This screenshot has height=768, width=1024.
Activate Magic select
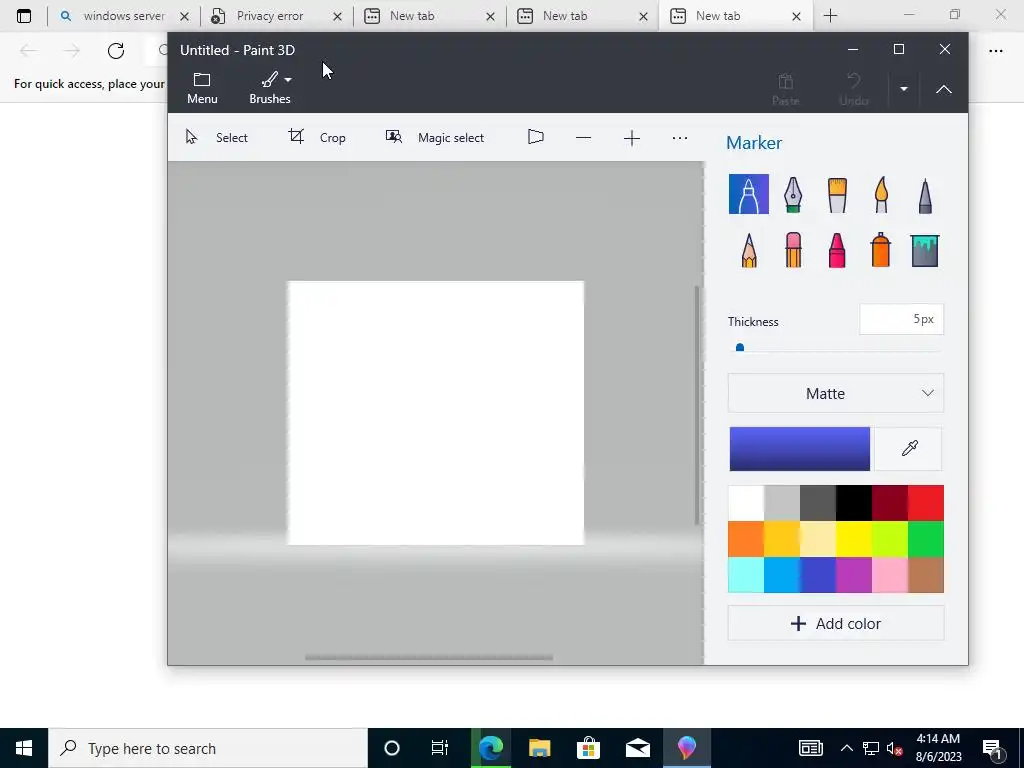pyautogui.click(x=434, y=137)
